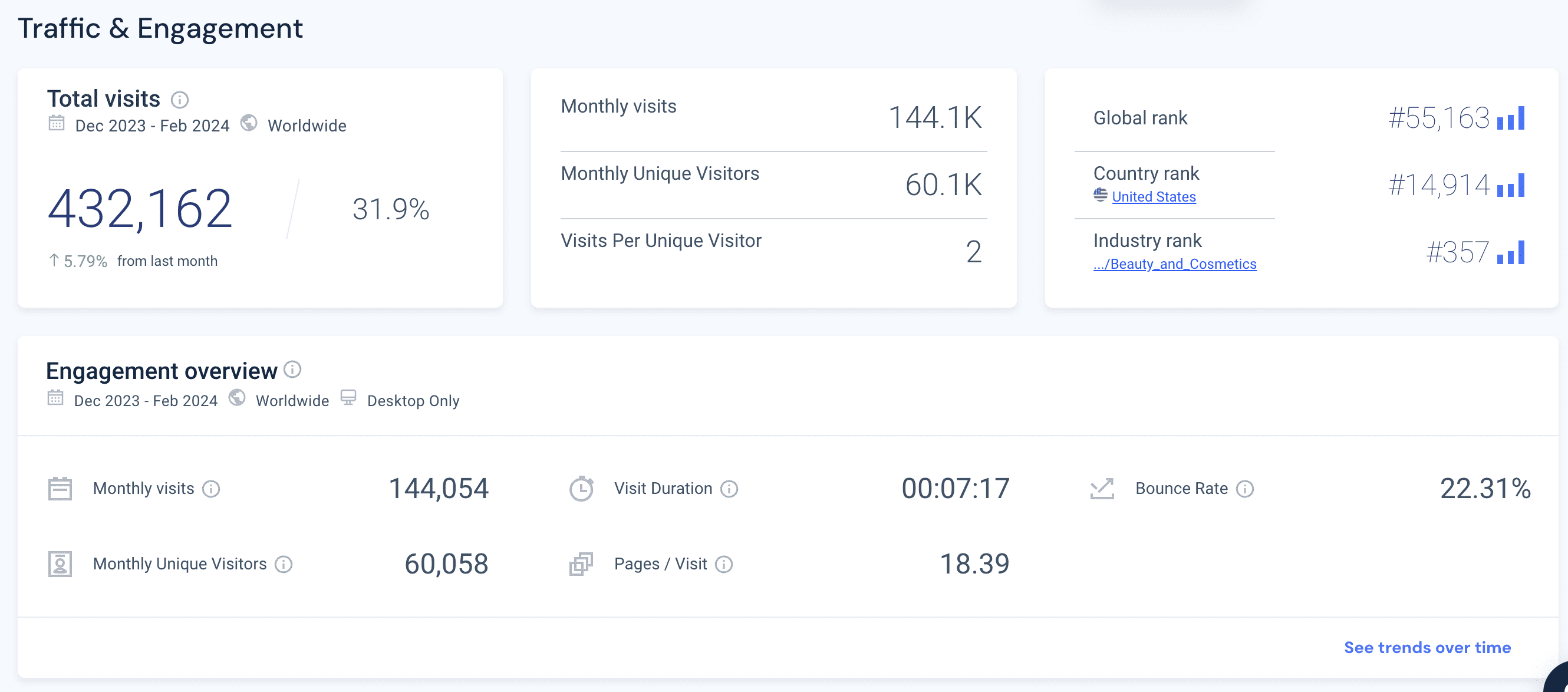Click the desktop monitor icon beside Desktop Only
The width and height of the screenshot is (1568, 692).
click(x=348, y=398)
